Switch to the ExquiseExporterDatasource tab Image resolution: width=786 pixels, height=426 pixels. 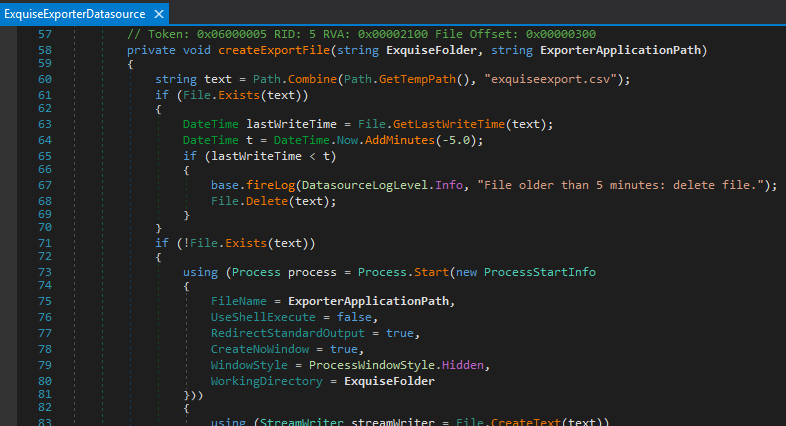click(75, 14)
